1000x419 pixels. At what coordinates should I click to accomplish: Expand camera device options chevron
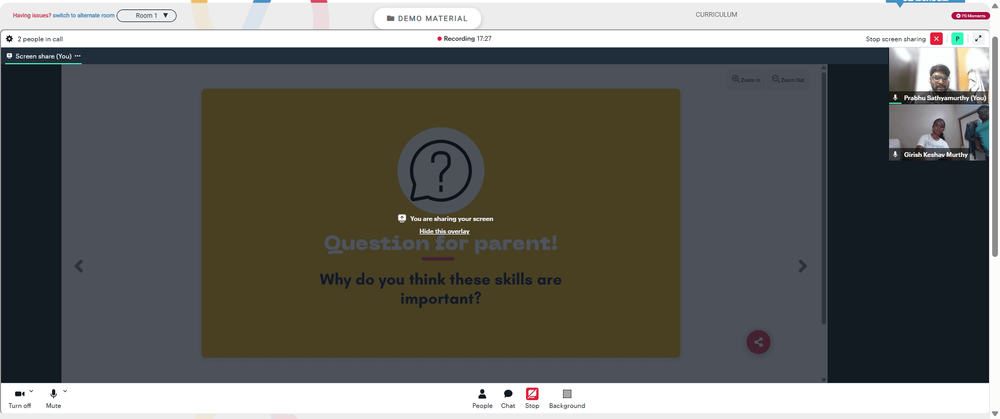[x=31, y=391]
